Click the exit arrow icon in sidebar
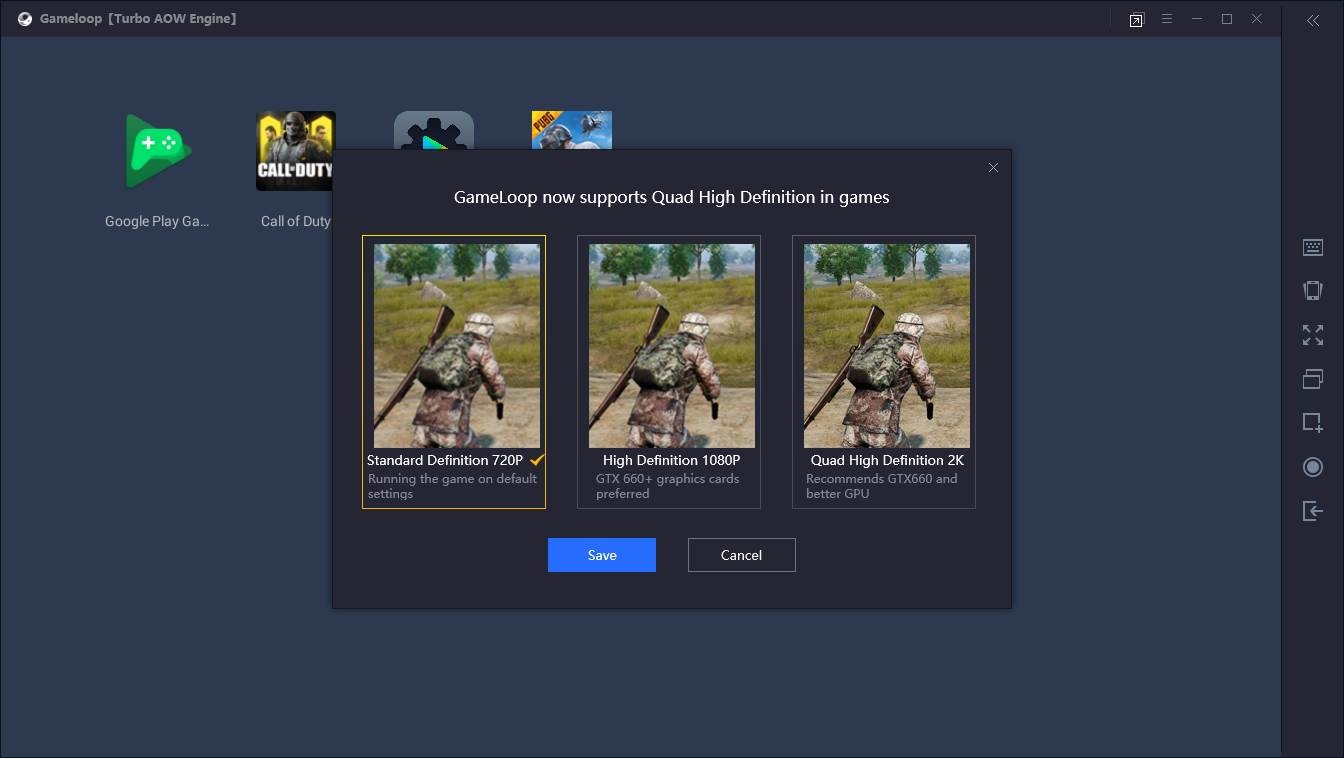This screenshot has height=758, width=1344. (x=1313, y=511)
